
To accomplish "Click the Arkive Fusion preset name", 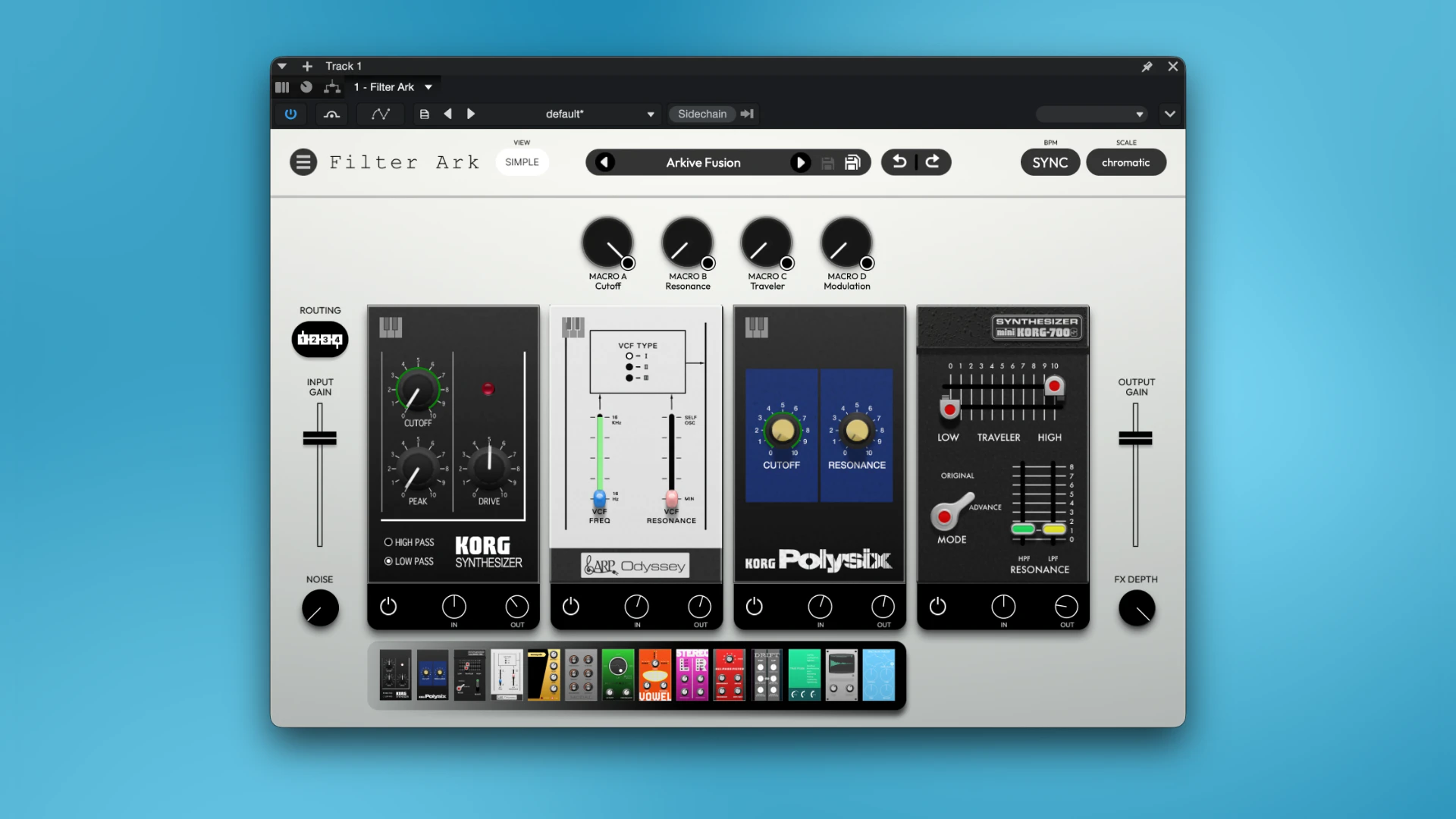I will [x=703, y=162].
